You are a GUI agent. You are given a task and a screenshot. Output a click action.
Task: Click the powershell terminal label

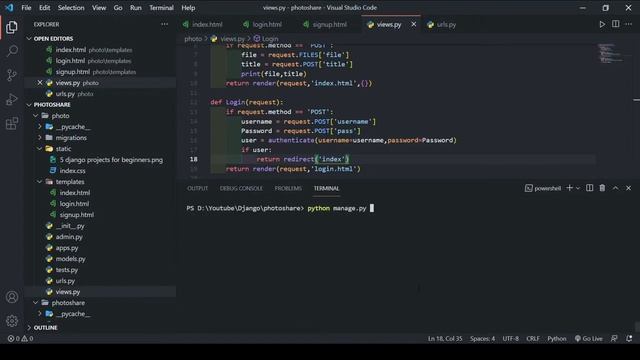click(543, 188)
